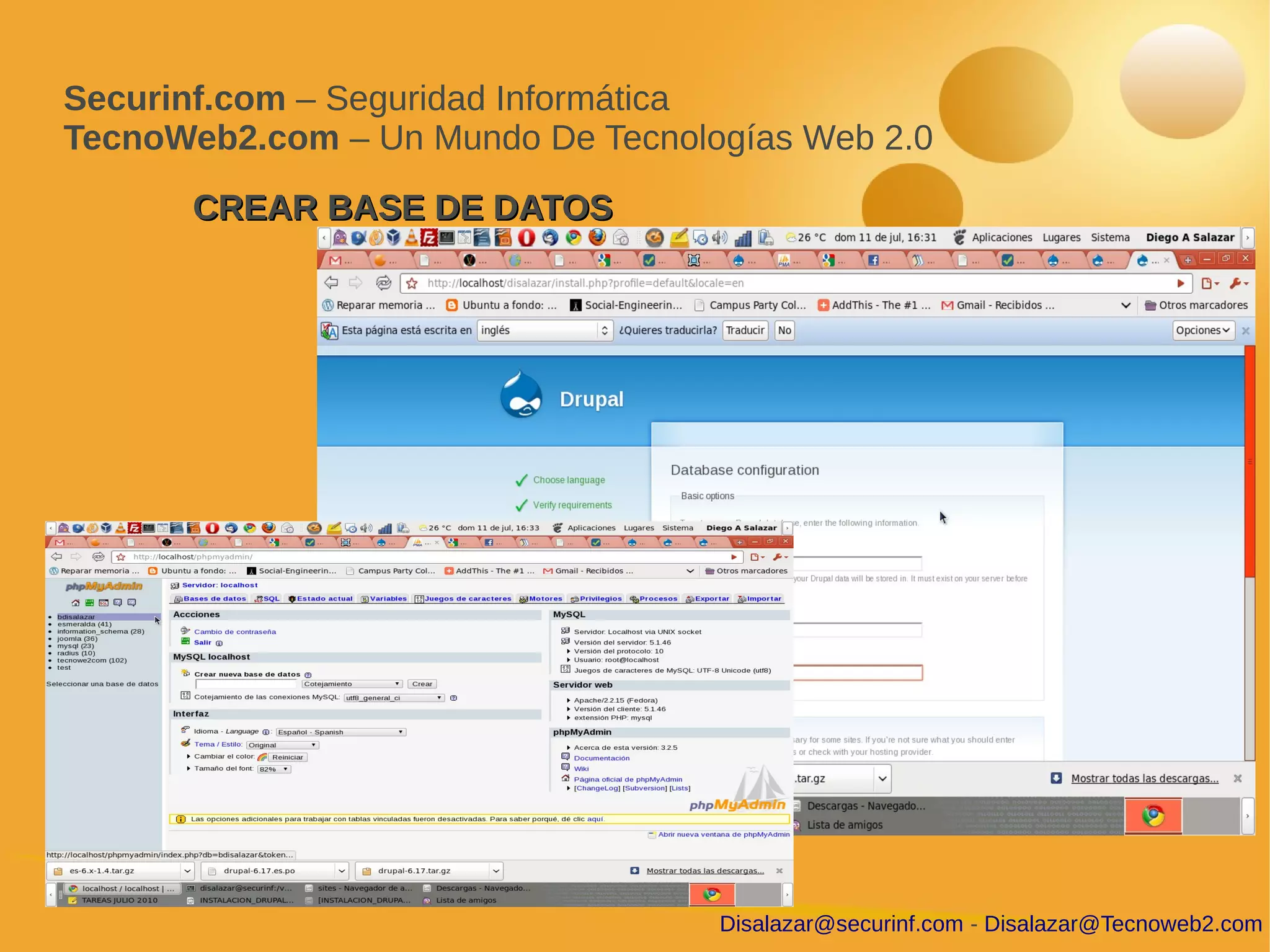Expand the bookmarks overflow chevron in Drupal window
This screenshot has height=952, width=1270.
[x=1126, y=305]
